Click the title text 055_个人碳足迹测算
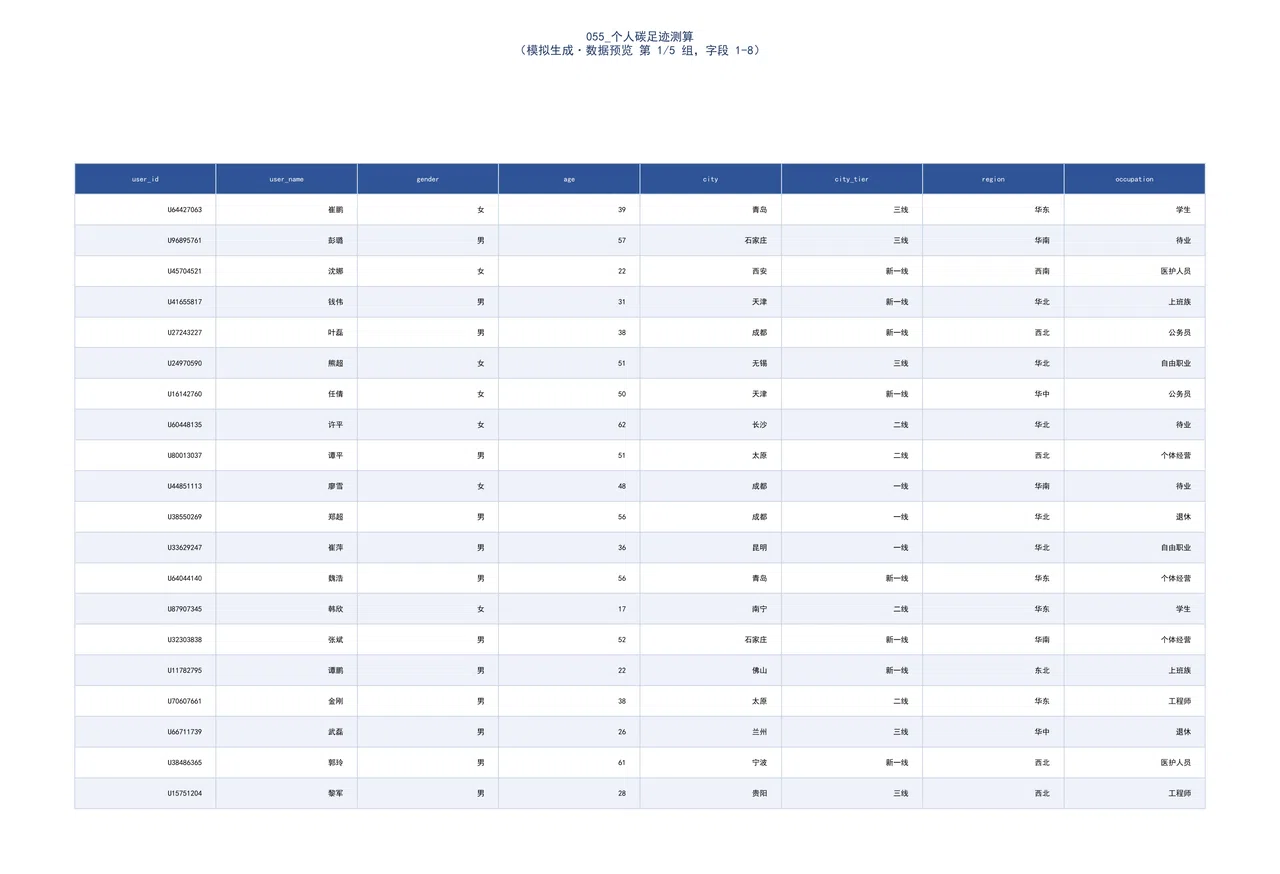The image size is (1280, 874). pos(640,36)
